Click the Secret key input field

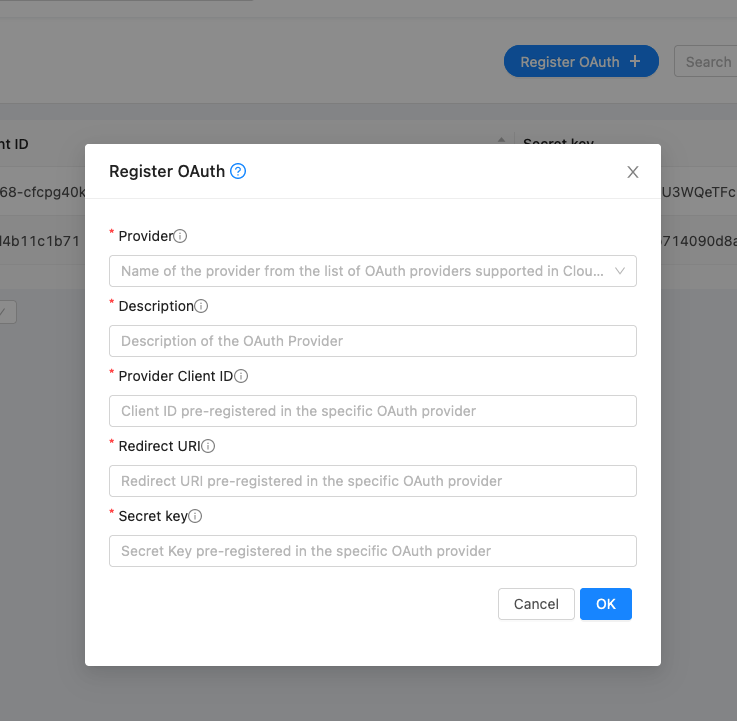[x=372, y=551]
